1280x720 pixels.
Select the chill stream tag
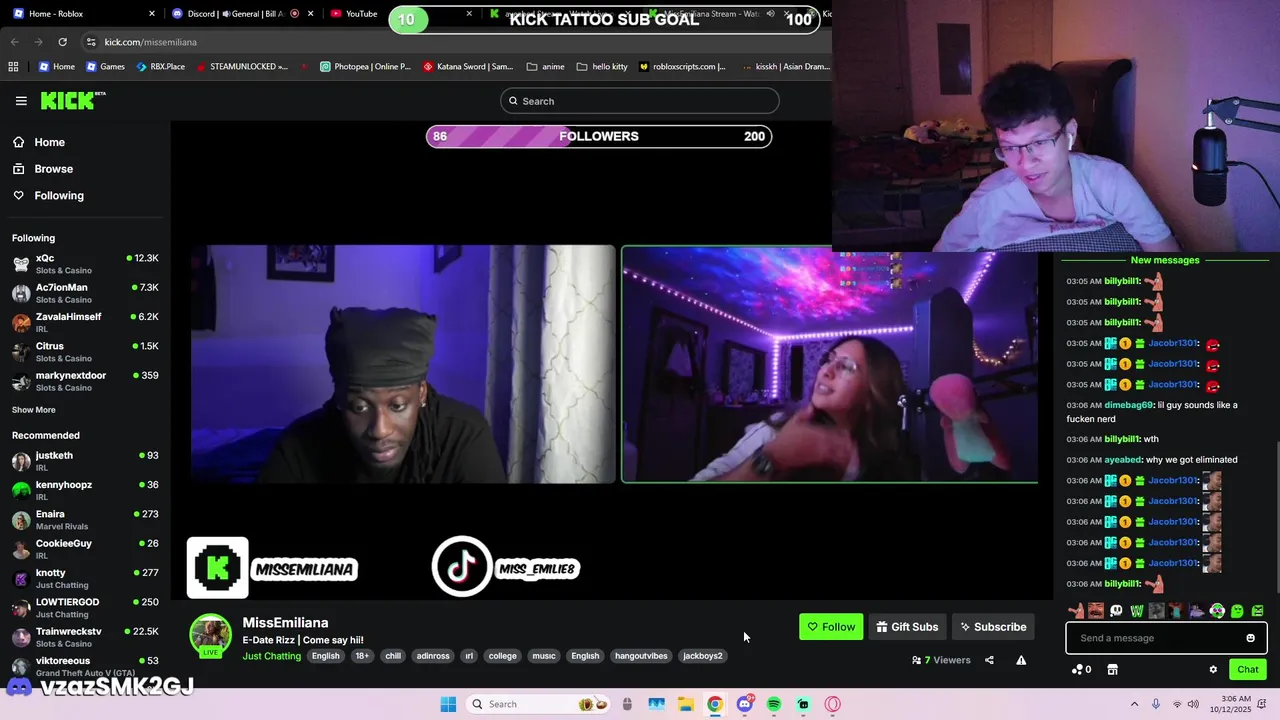(393, 656)
